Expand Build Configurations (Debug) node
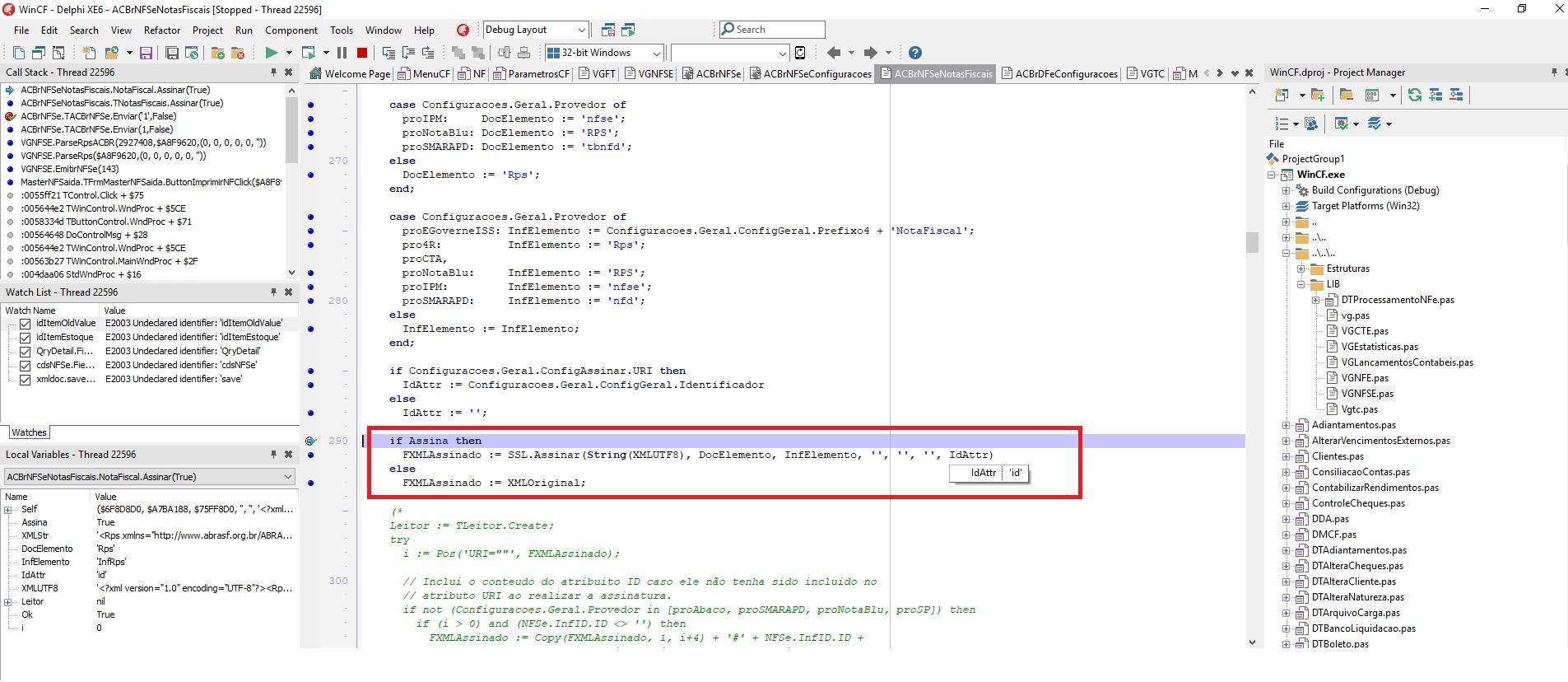Viewport: 1568px width, 682px height. tap(1287, 190)
